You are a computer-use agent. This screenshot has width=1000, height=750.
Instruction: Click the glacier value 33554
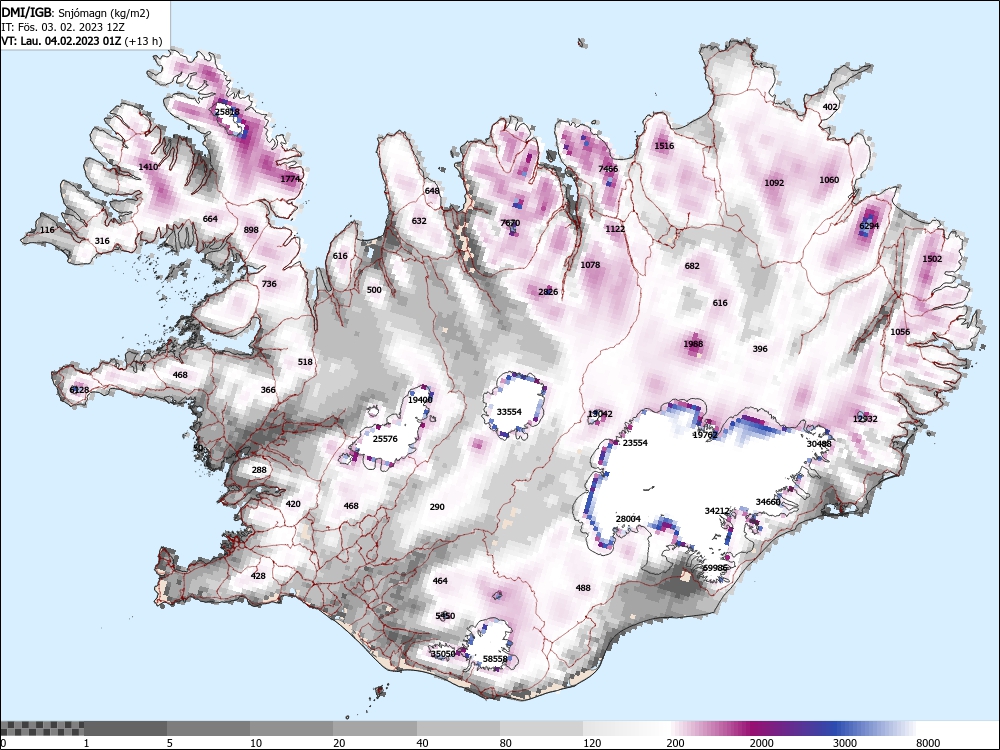509,412
